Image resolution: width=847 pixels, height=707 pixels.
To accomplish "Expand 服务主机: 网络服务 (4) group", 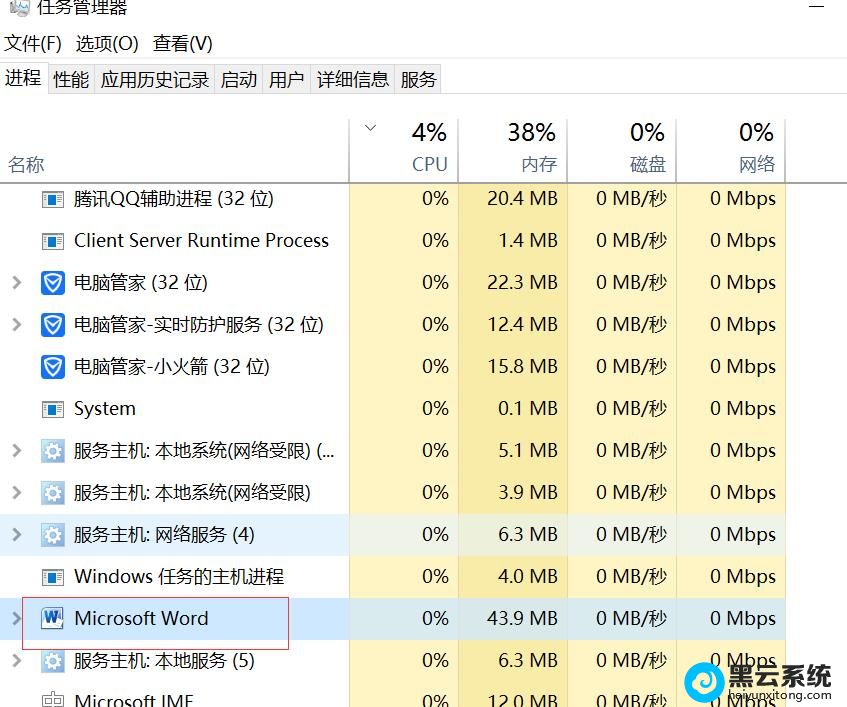I will coord(16,535).
